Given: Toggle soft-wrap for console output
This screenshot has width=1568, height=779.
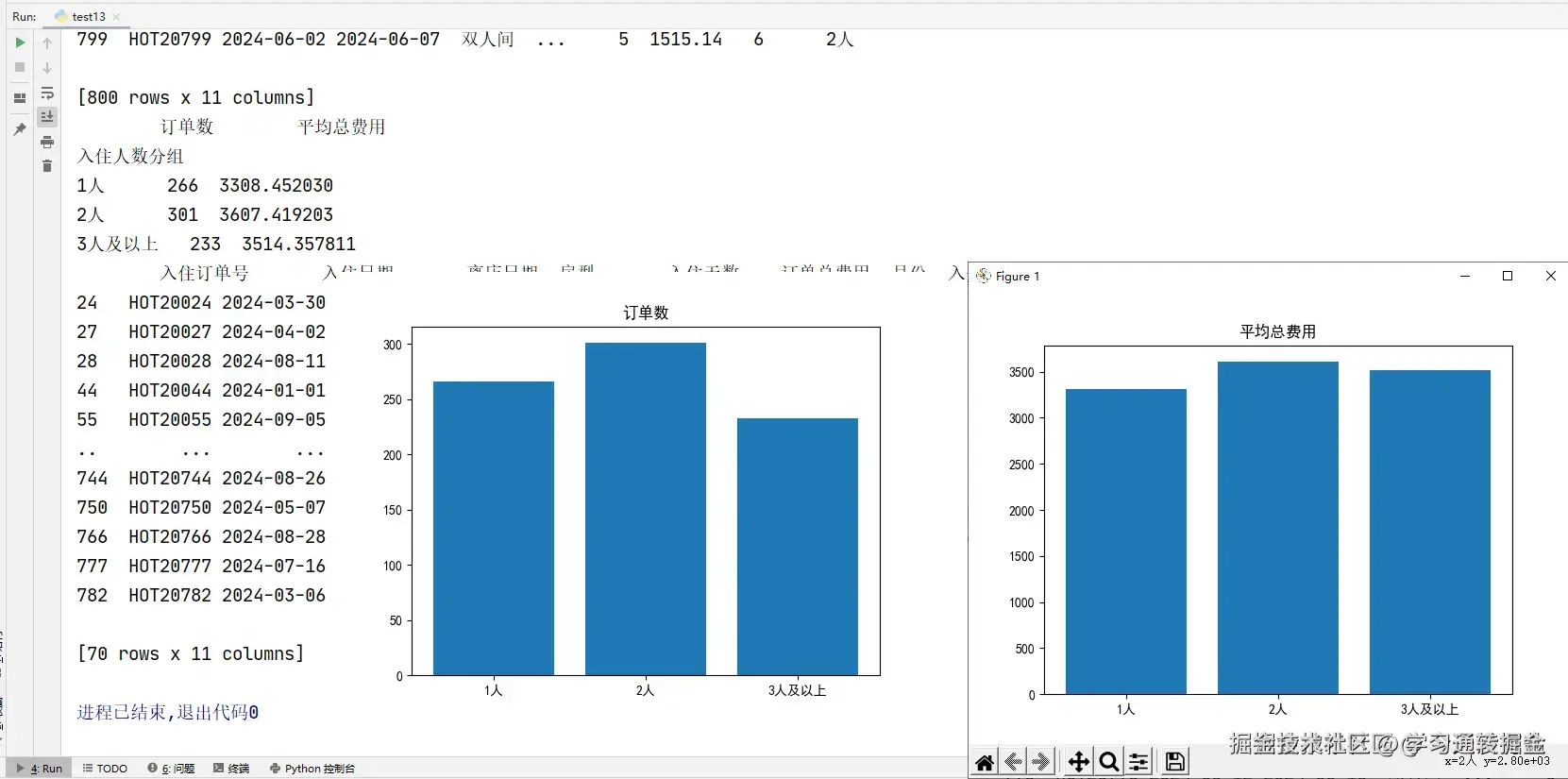Looking at the screenshot, I should (x=47, y=93).
